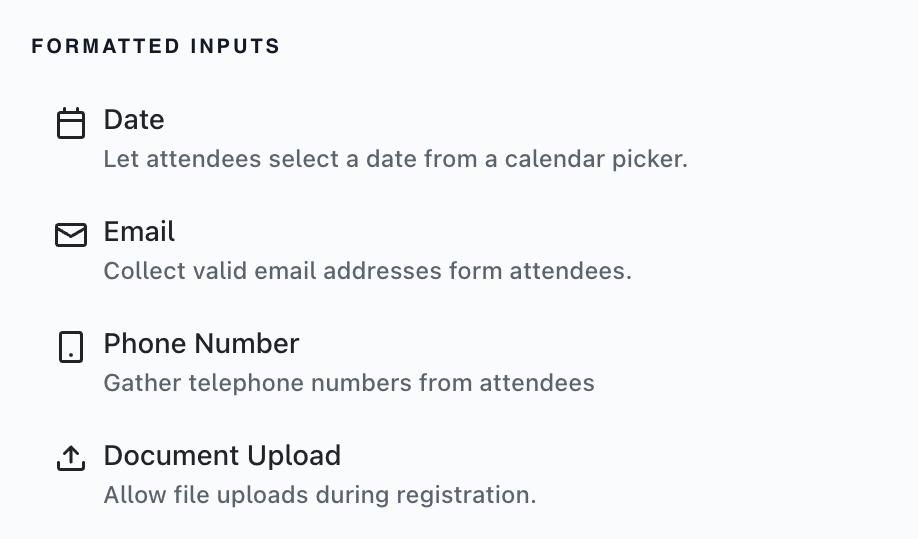The width and height of the screenshot is (918, 539).
Task: Click the file uploads description text
Action: 320,495
